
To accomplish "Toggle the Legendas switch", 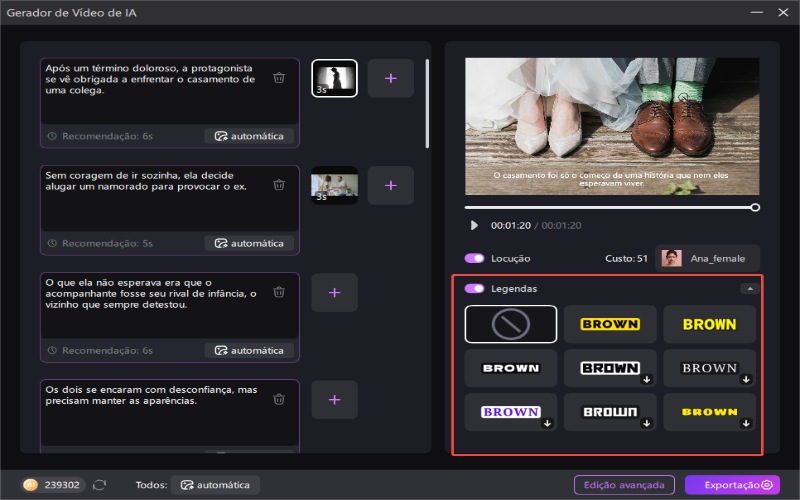I will coord(474,288).
